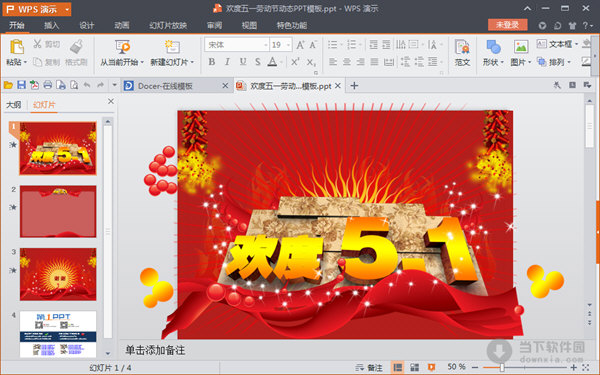600x375 pixels.
Task: Switch to normal view in status bar
Action: pyautogui.click(x=398, y=368)
